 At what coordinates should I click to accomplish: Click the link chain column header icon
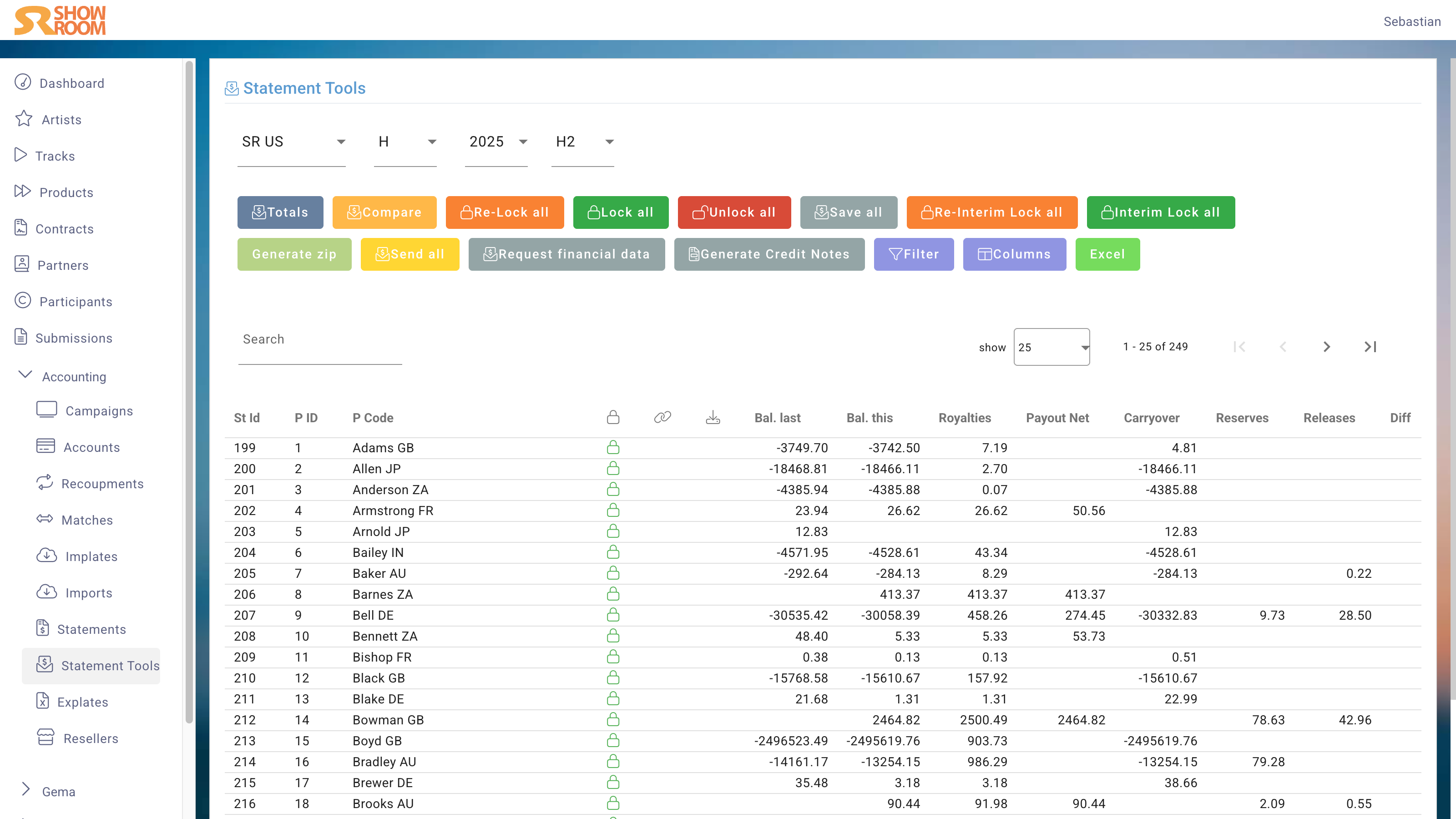(662, 418)
